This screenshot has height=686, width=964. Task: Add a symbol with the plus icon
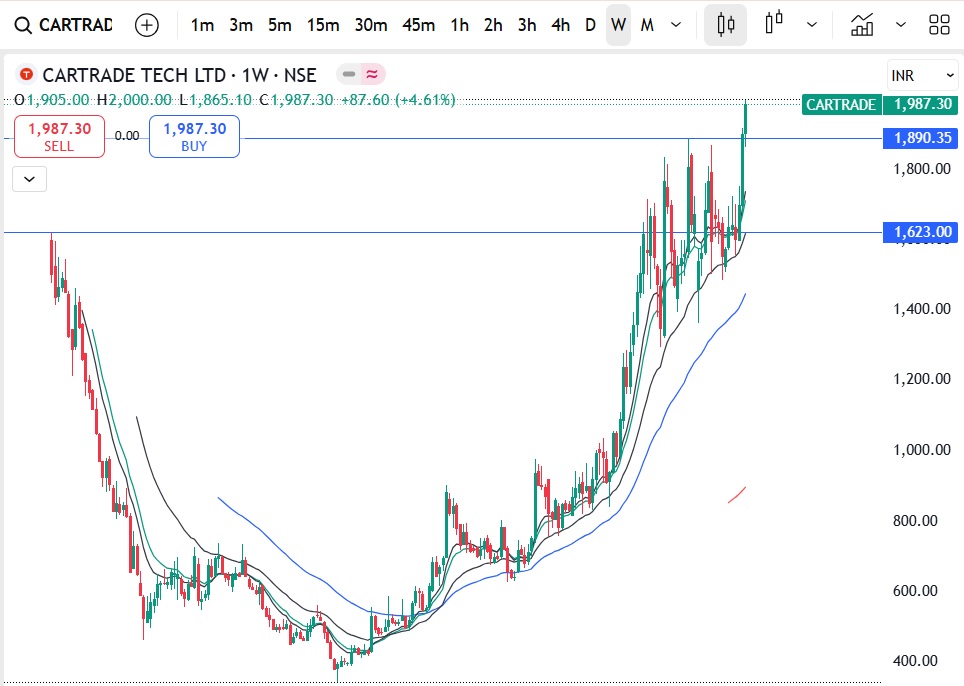click(146, 25)
